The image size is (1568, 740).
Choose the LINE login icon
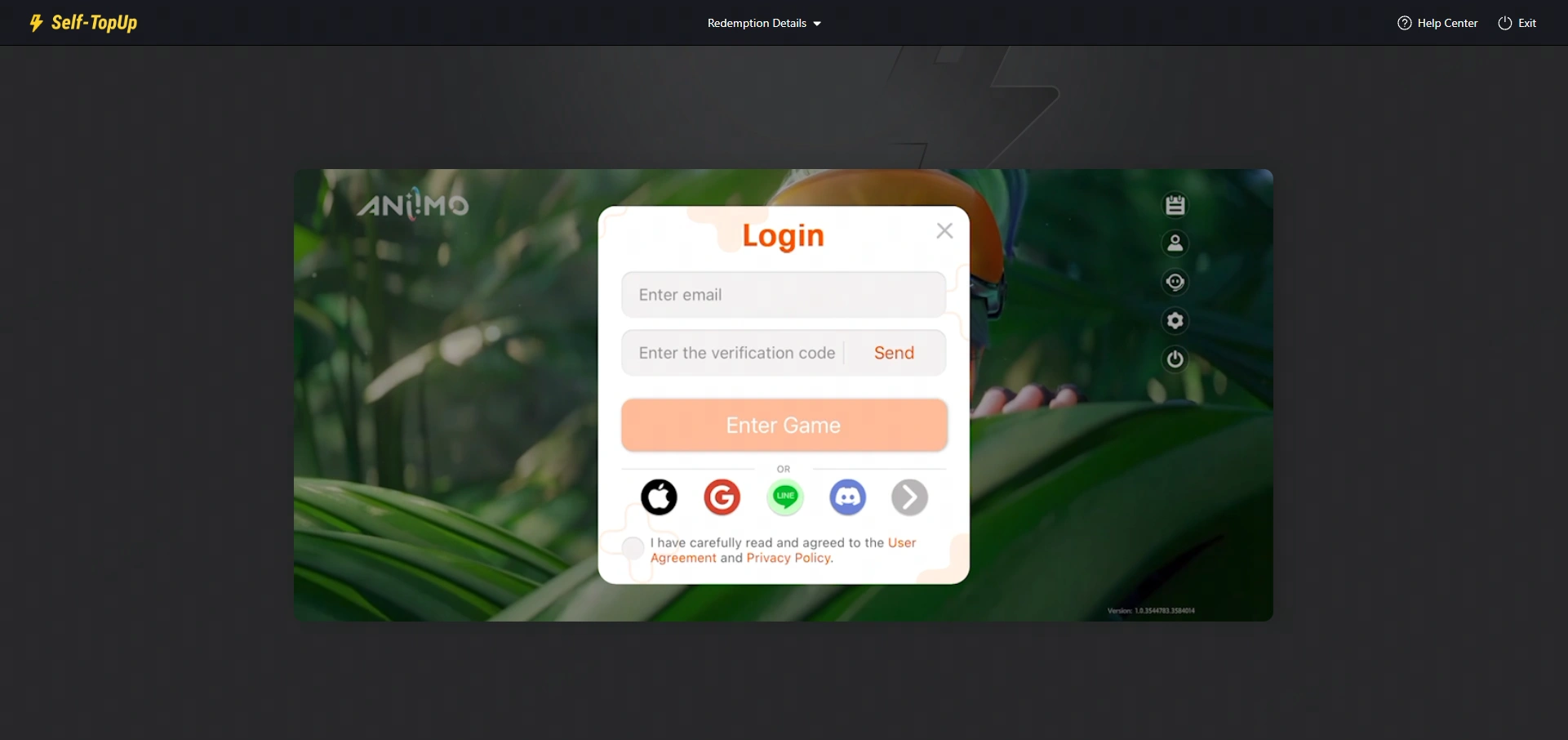785,497
